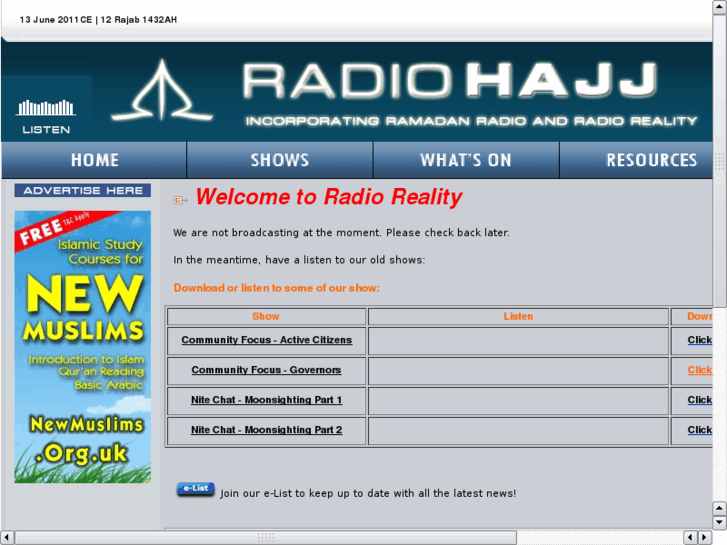Click the horizontal scrollbar right arrow at far right
Screen dimensions: 727x545
coord(705,537)
